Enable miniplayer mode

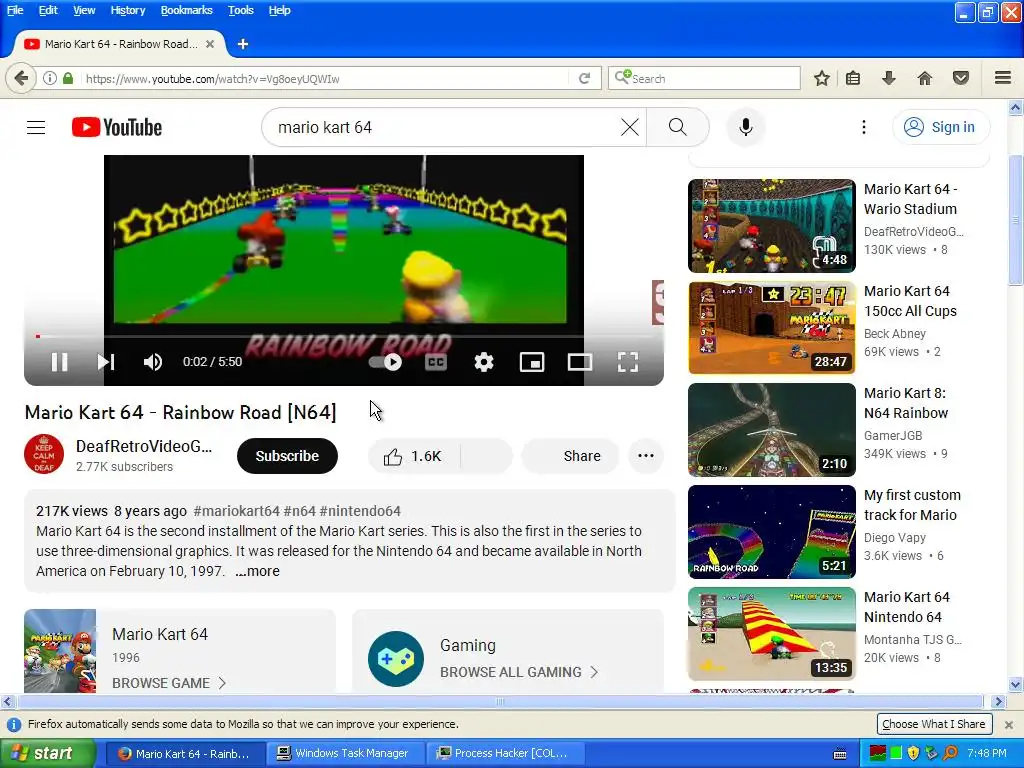pos(532,362)
